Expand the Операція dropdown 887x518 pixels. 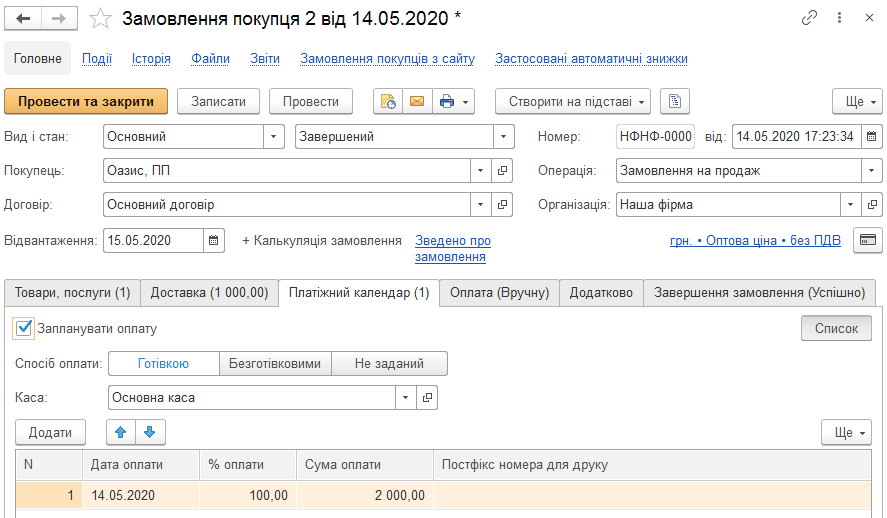click(x=871, y=170)
